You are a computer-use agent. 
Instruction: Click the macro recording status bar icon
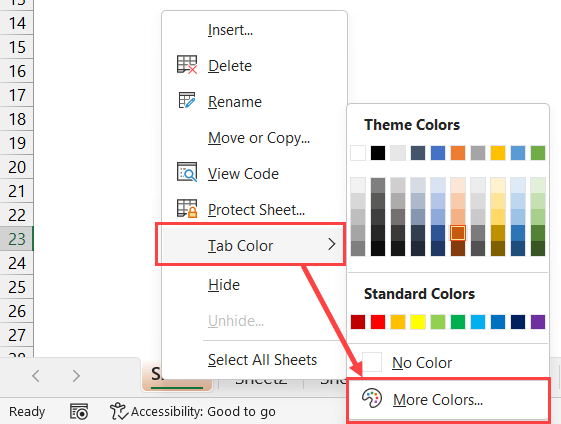(79, 411)
